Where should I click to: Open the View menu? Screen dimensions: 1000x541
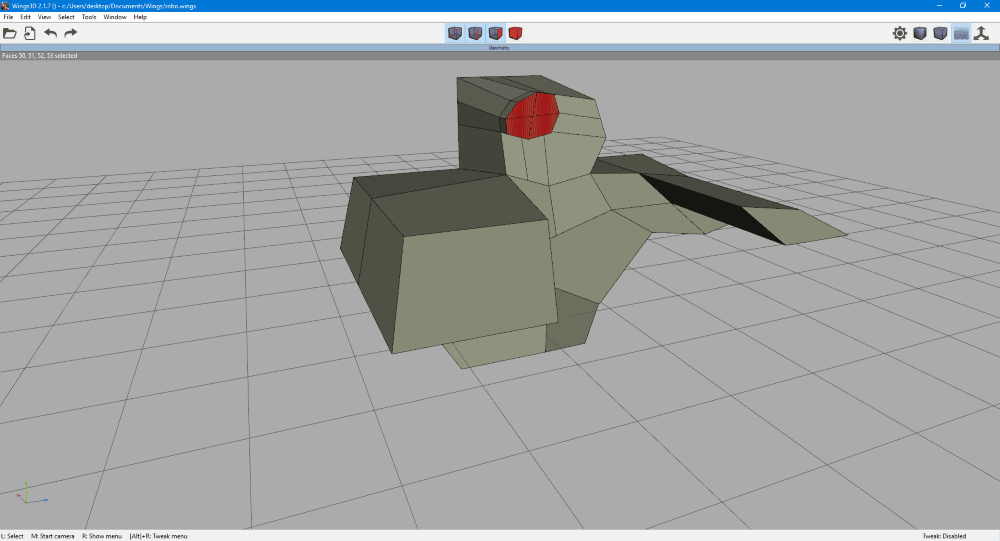(44, 17)
